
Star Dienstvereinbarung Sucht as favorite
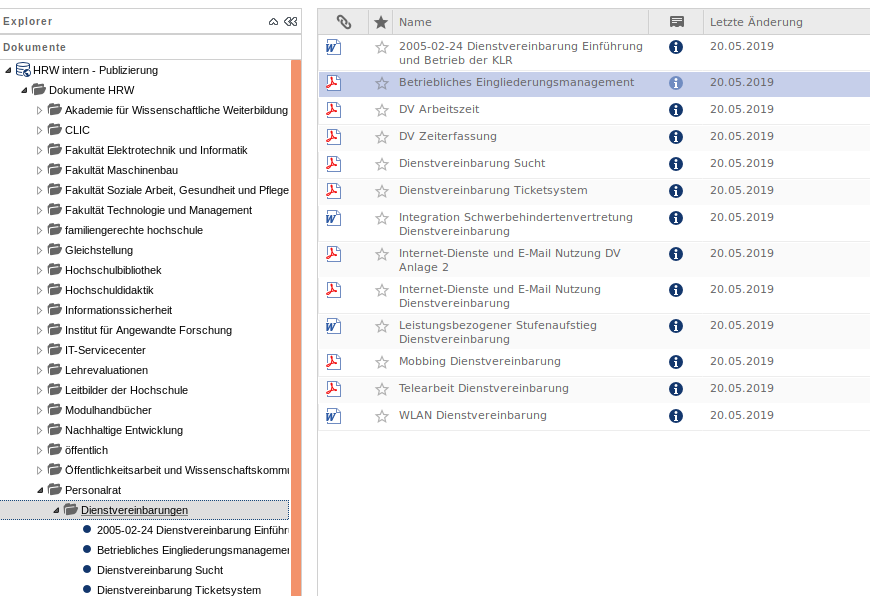(382, 164)
